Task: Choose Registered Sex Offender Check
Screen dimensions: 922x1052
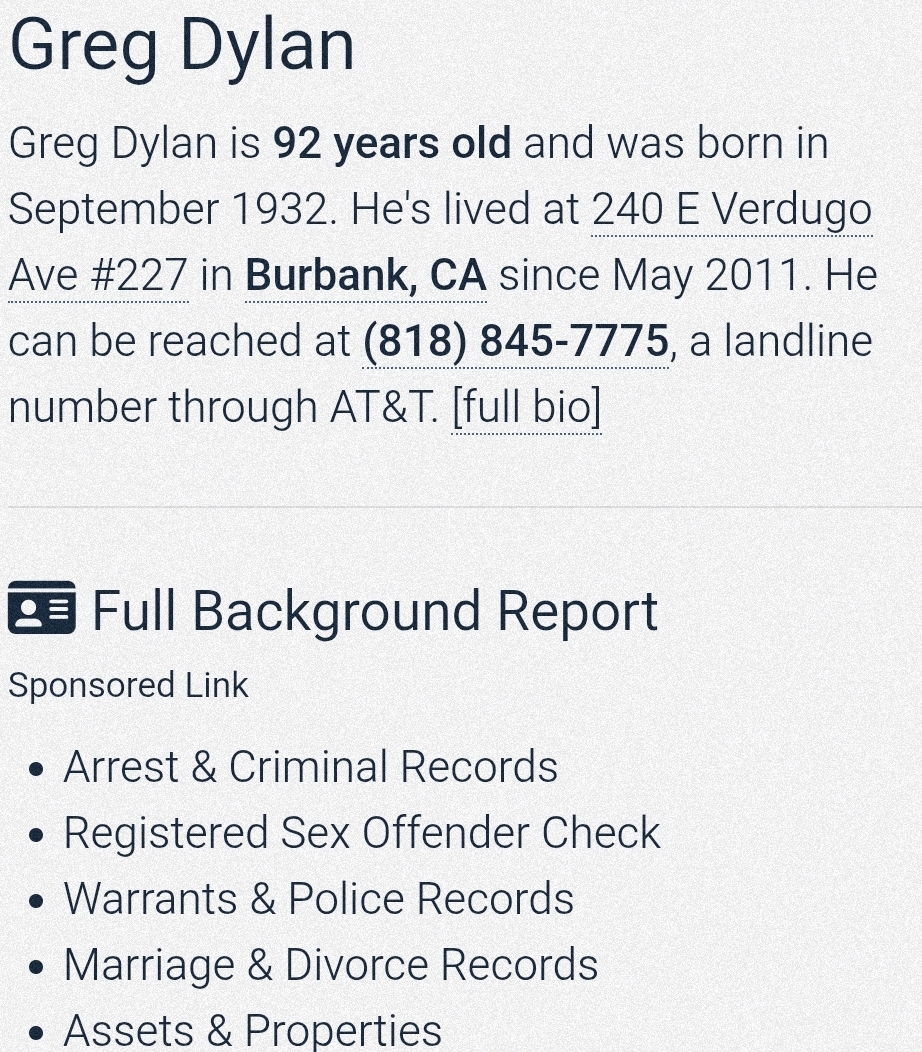Action: click(x=362, y=833)
